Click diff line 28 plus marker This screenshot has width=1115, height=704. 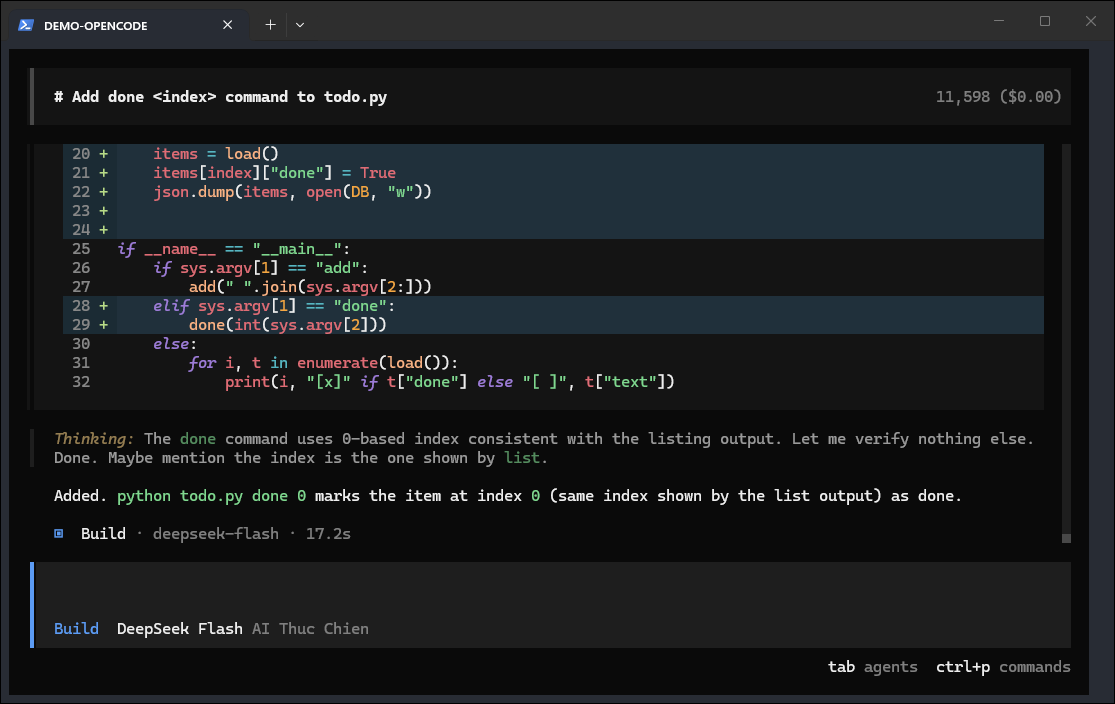click(x=104, y=306)
